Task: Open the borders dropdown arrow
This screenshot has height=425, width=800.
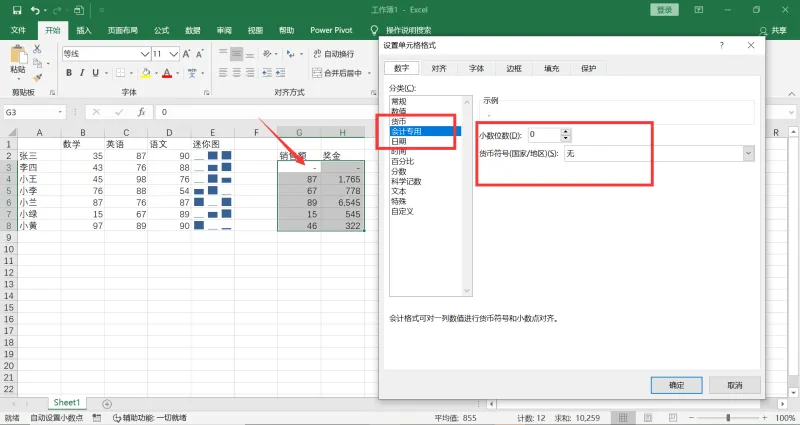Action: (131, 73)
